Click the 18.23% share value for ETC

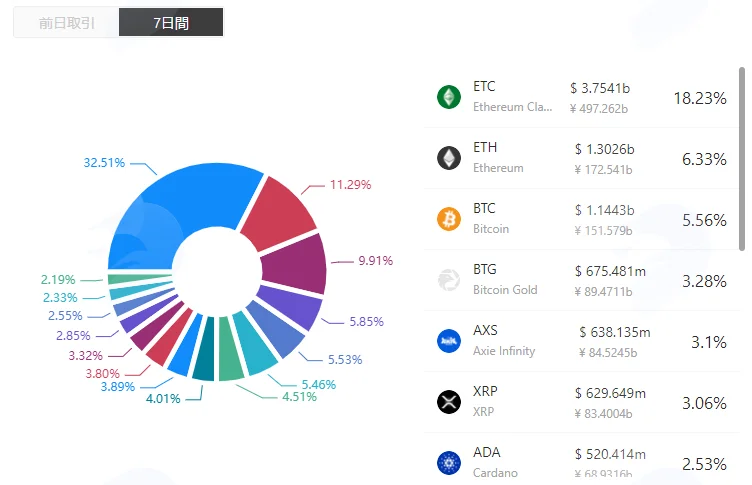700,98
